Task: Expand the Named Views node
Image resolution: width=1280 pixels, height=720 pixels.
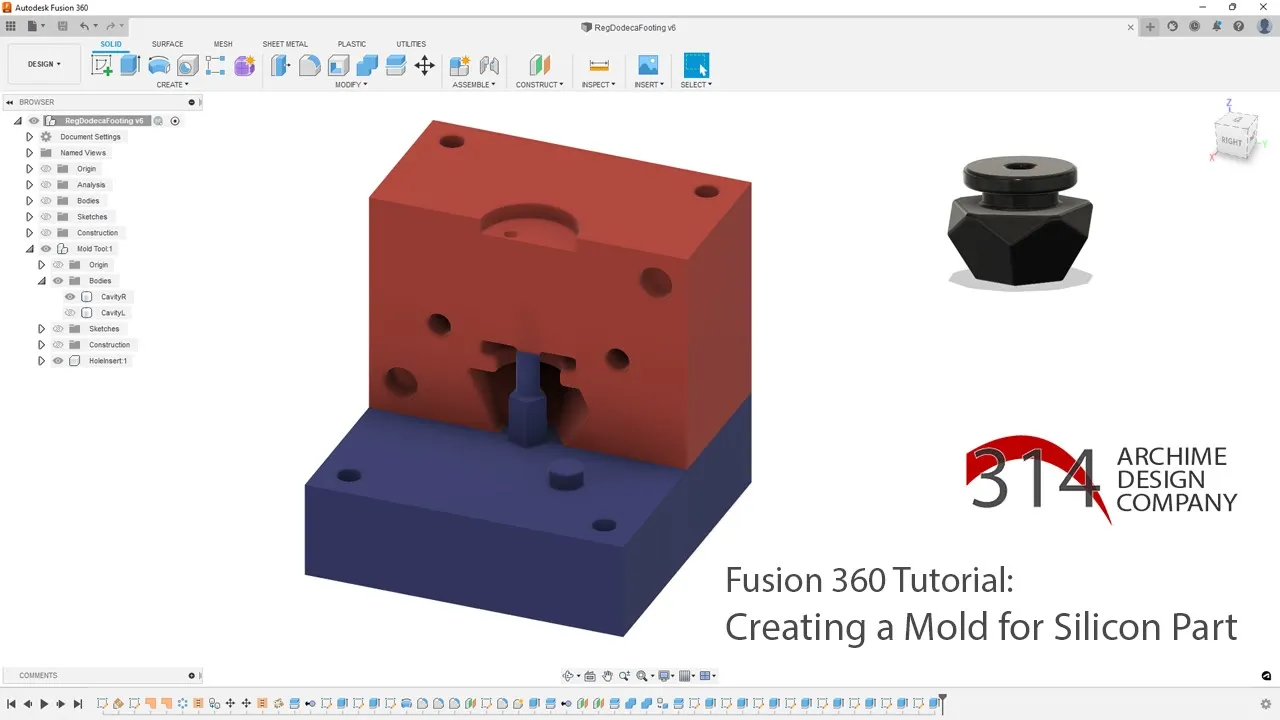Action: pyautogui.click(x=29, y=153)
